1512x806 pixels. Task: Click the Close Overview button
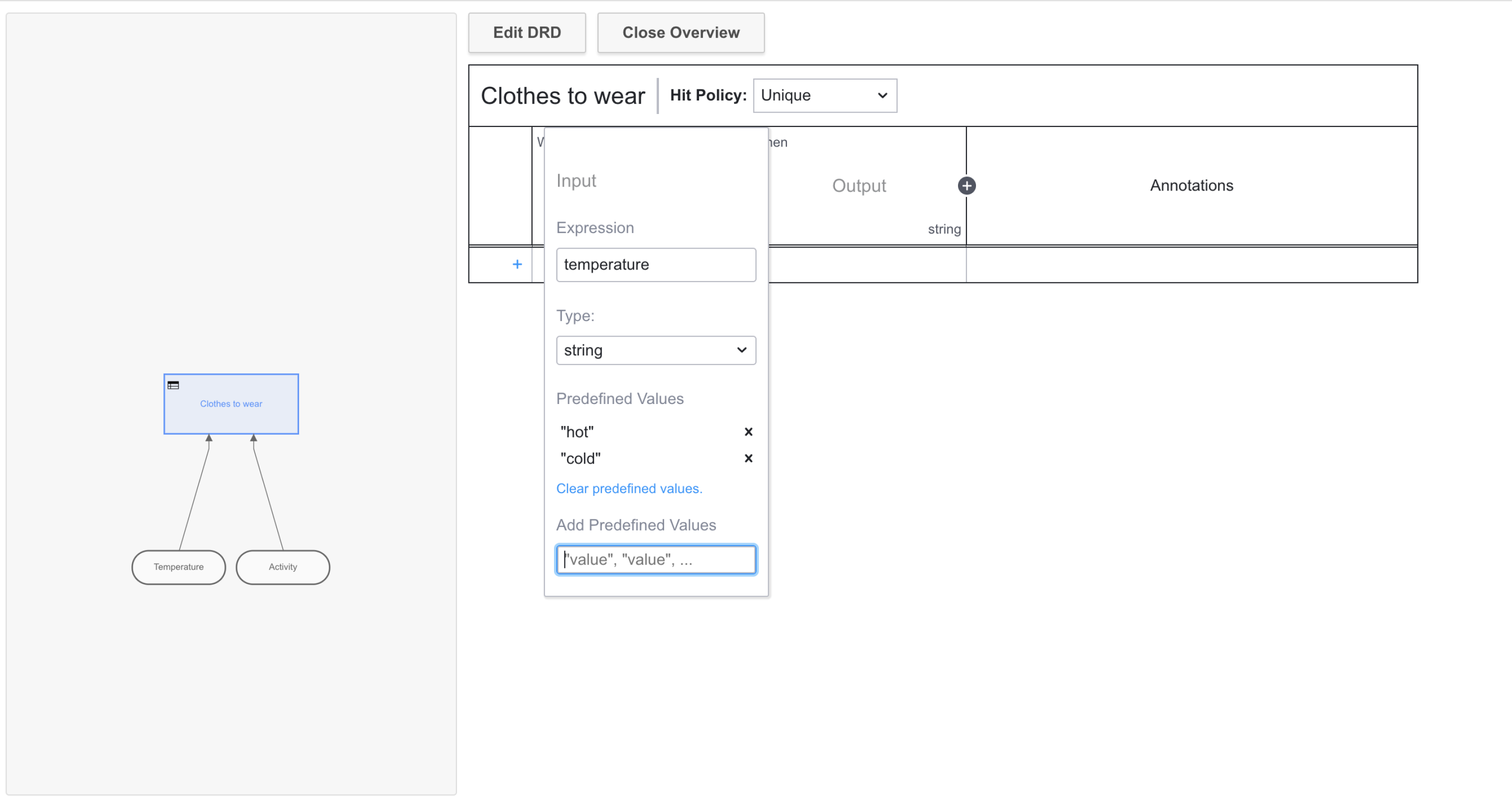pos(680,32)
